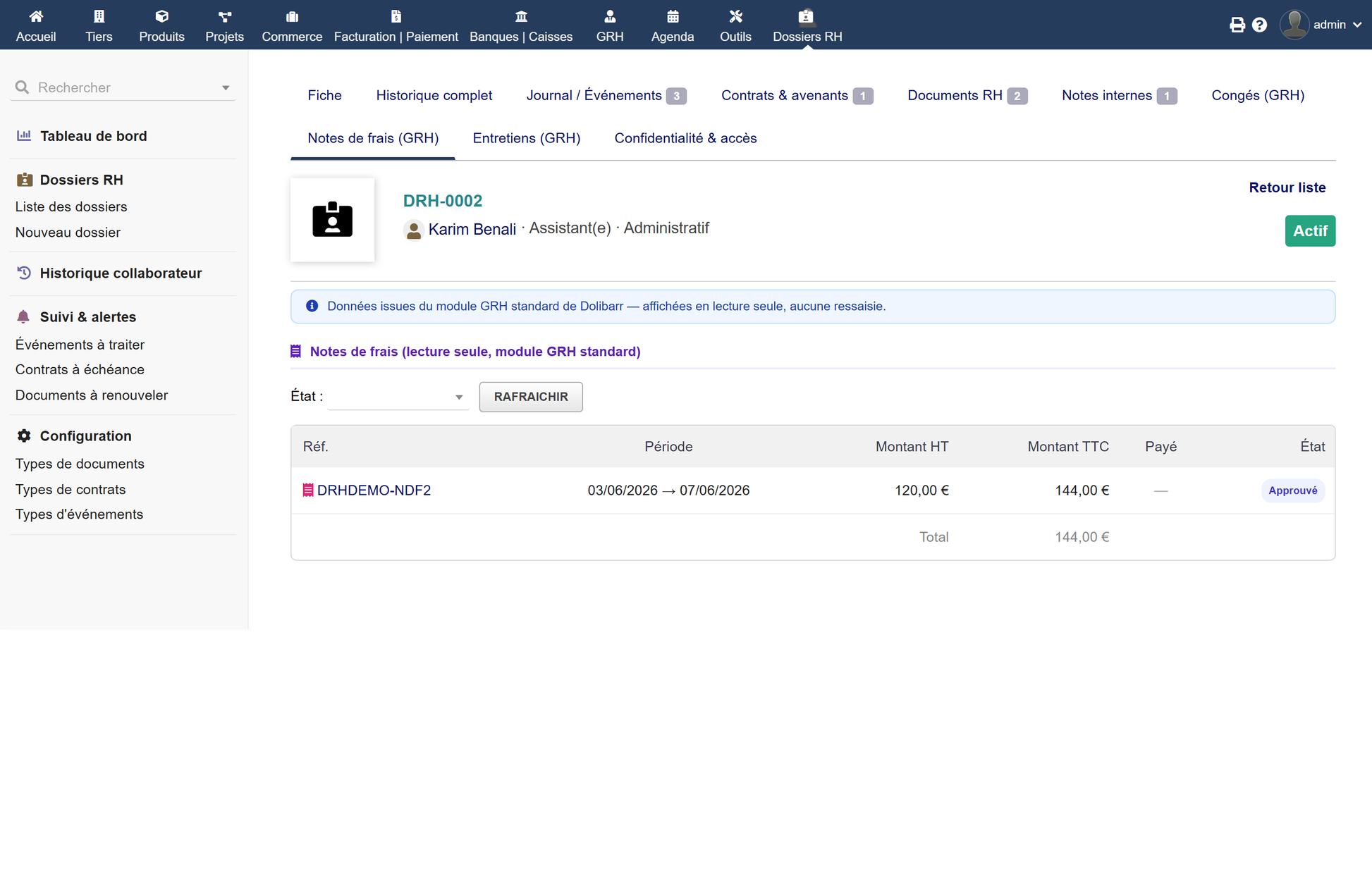Switch to the Historique complet tab
Image resolution: width=1372 pixels, height=895 pixels.
pos(434,95)
